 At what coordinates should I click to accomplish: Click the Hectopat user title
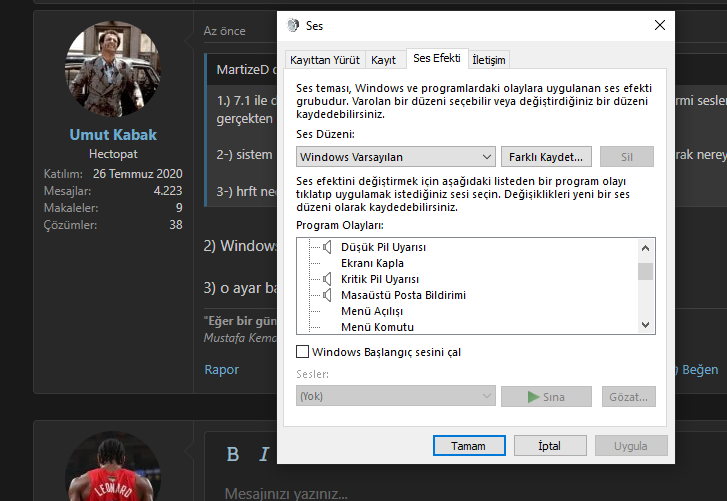113,154
